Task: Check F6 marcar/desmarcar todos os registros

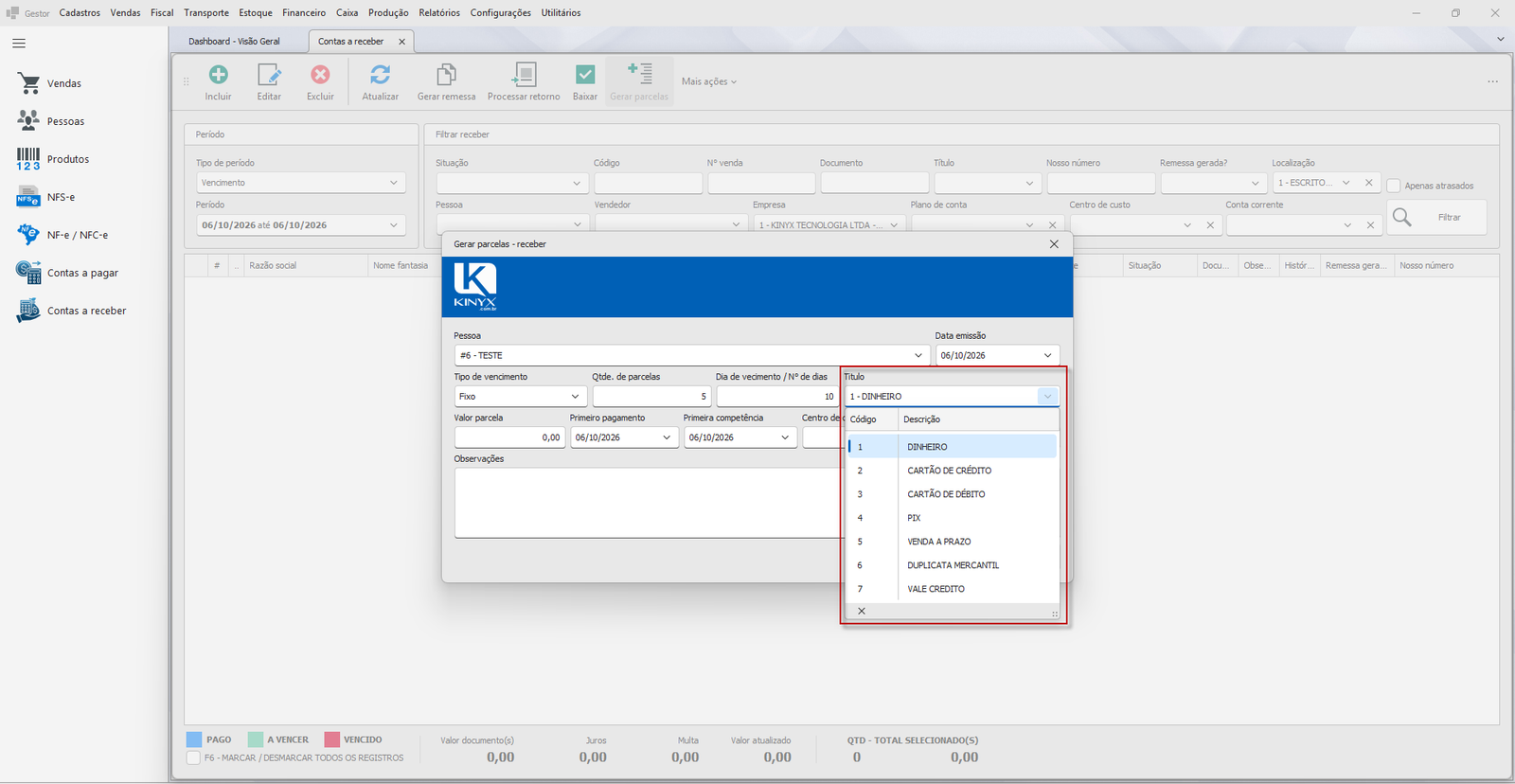Action: click(x=193, y=758)
